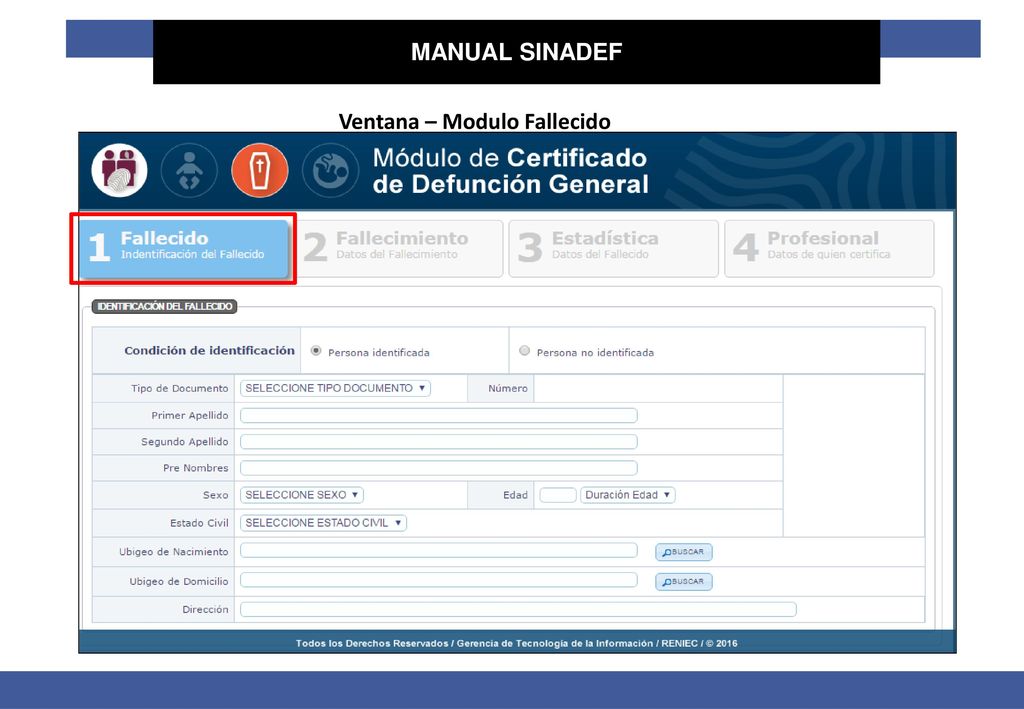Focus the Número document field
1024x709 pixels.
pyautogui.click(x=658, y=388)
